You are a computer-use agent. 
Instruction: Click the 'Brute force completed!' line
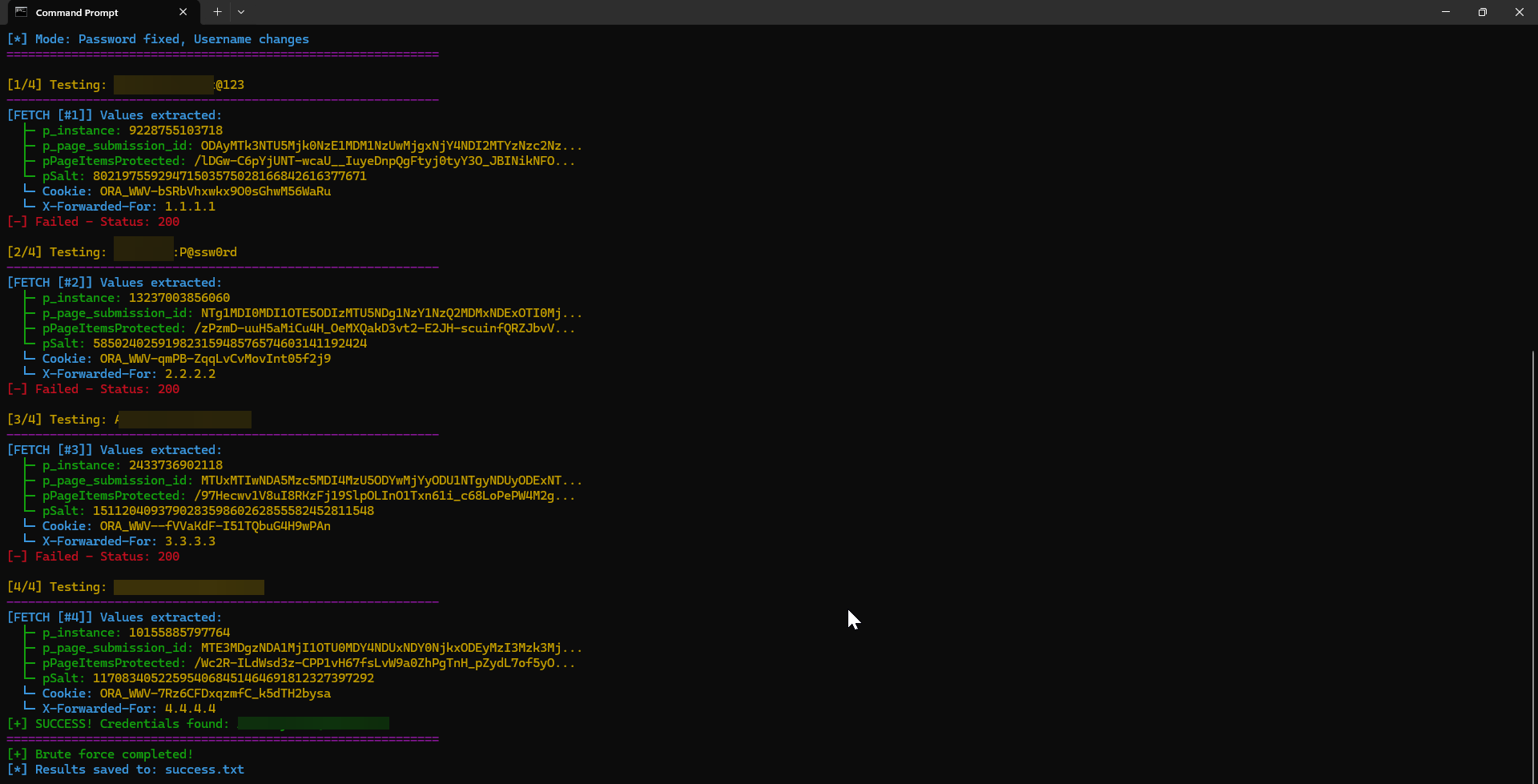tap(100, 754)
